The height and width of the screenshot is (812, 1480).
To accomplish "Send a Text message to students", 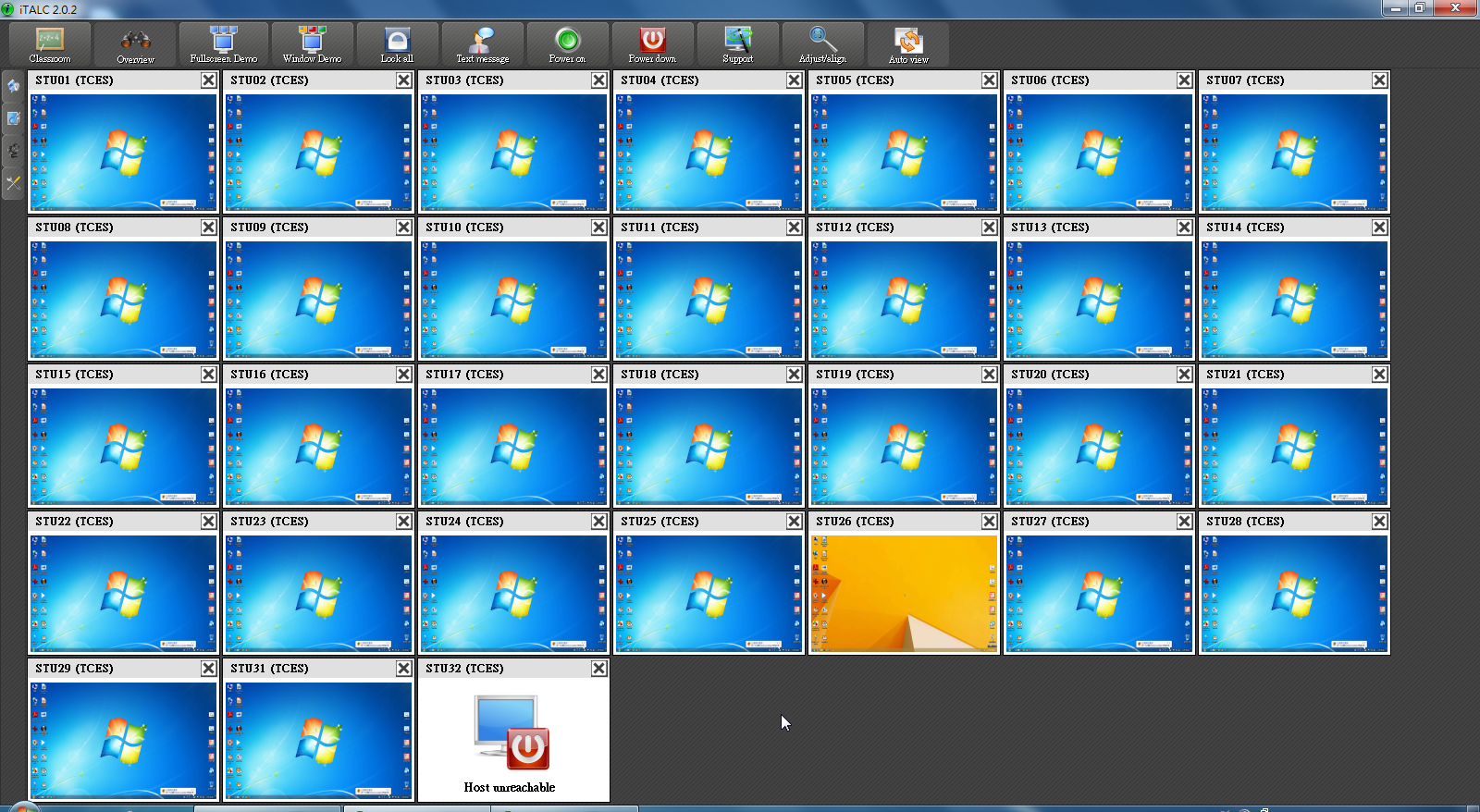I will pyautogui.click(x=482, y=44).
